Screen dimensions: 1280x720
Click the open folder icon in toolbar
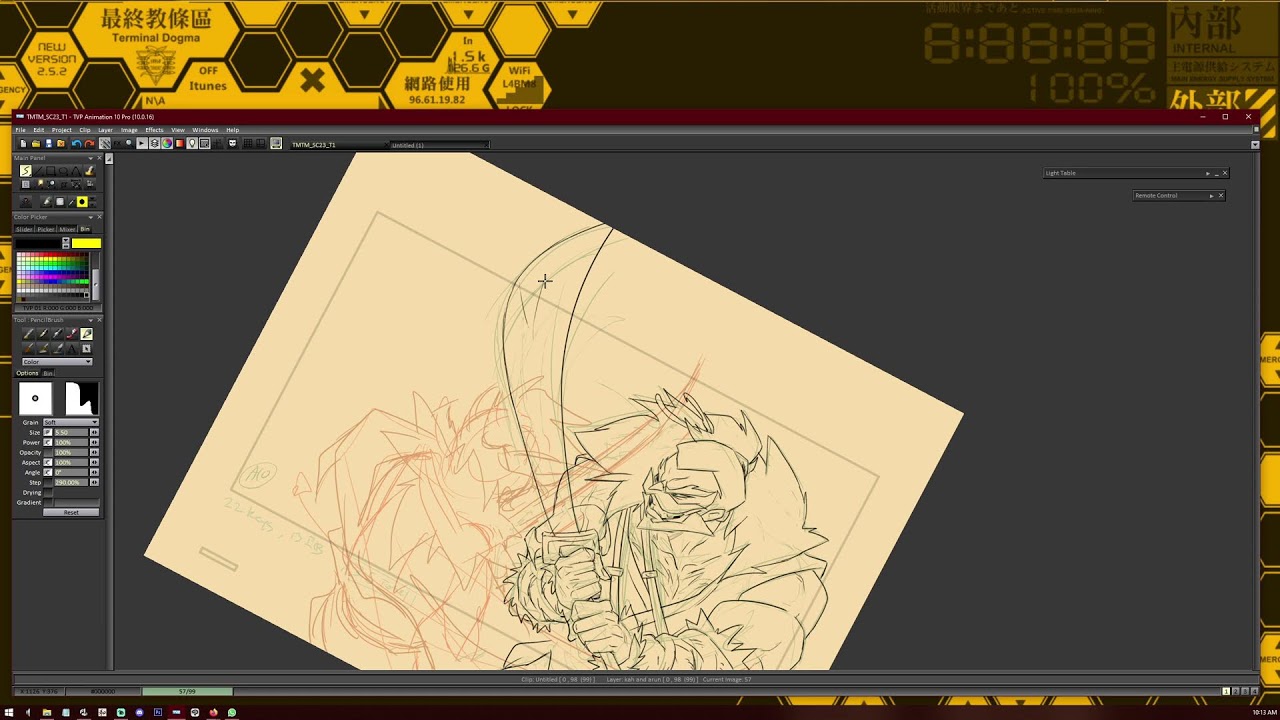tap(35, 144)
